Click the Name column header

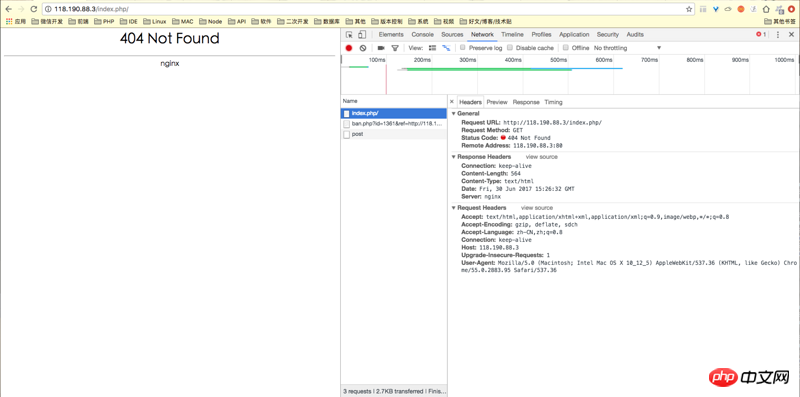(394, 101)
